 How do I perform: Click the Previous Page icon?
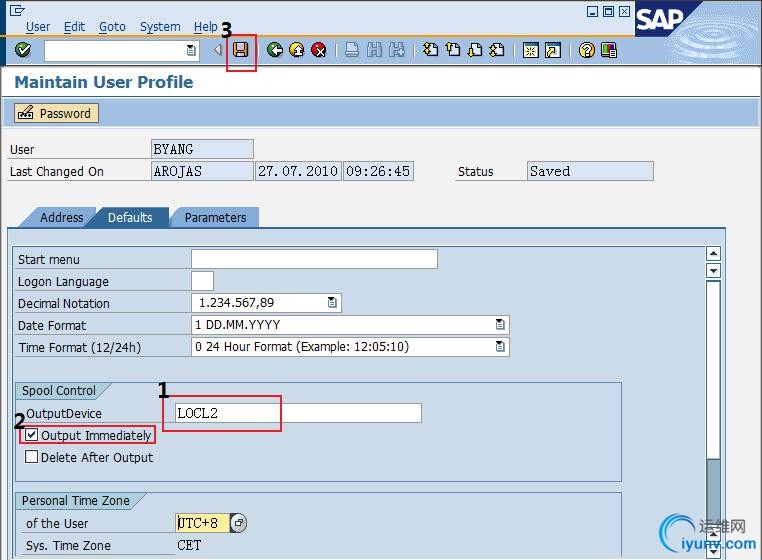click(x=453, y=50)
